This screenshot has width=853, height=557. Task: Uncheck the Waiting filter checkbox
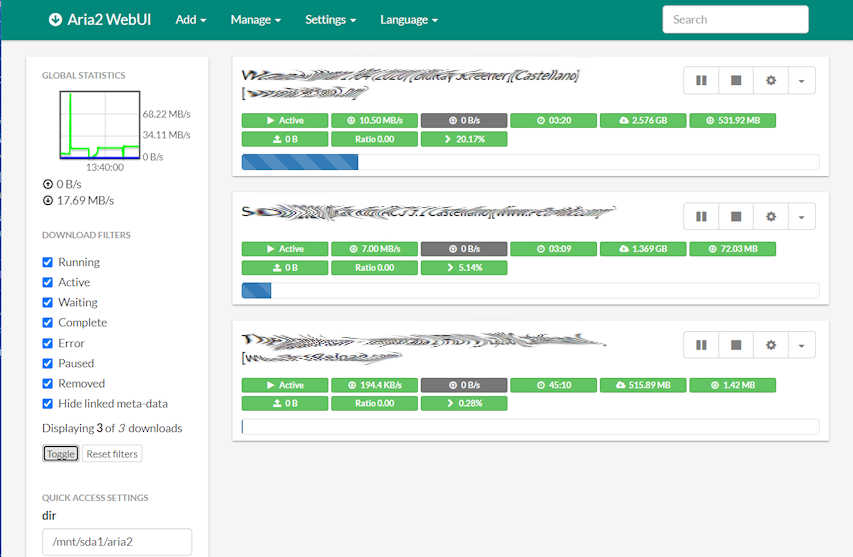(x=48, y=302)
